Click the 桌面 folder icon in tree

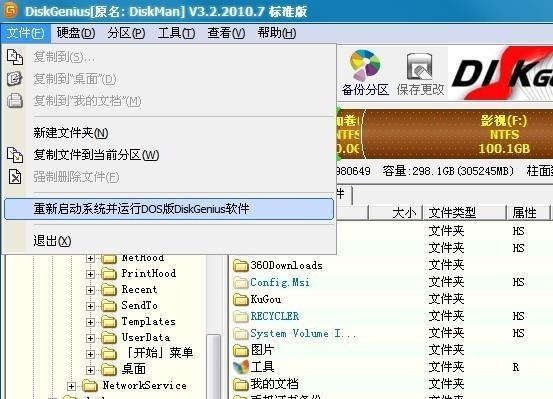109,370
